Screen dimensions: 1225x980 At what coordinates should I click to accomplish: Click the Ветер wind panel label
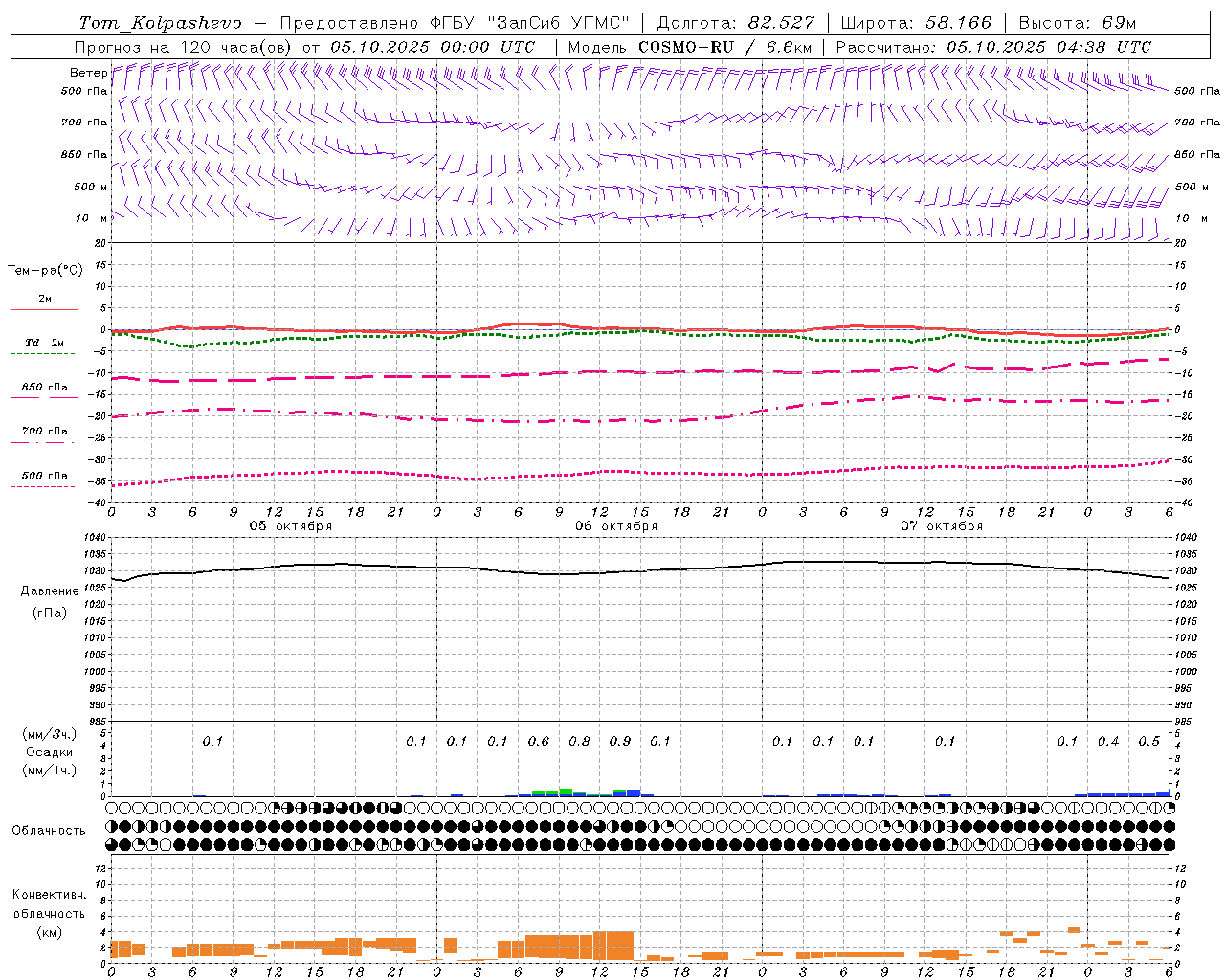click(88, 73)
